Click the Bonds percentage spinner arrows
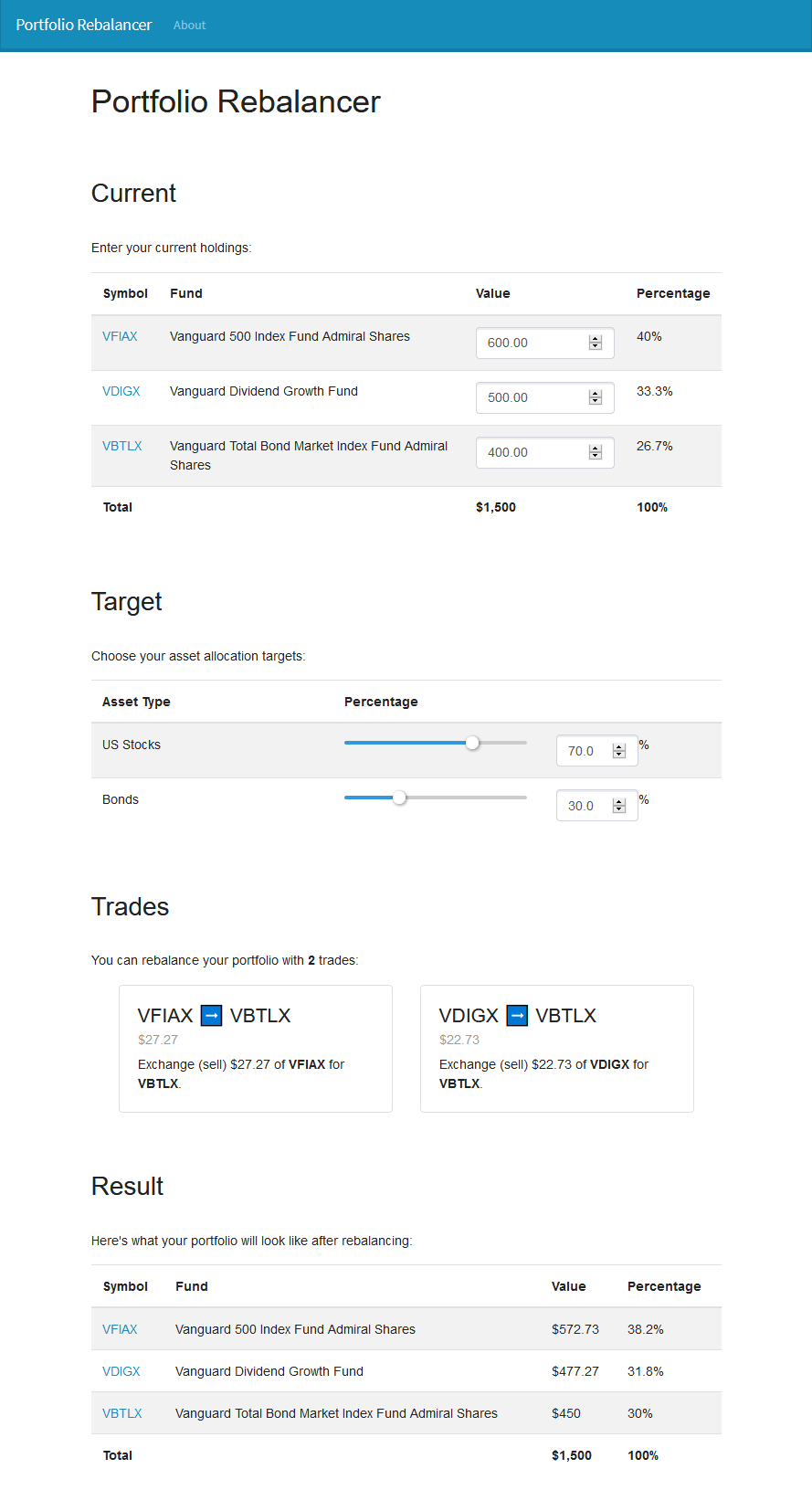This screenshot has height=1490, width=812. click(619, 806)
